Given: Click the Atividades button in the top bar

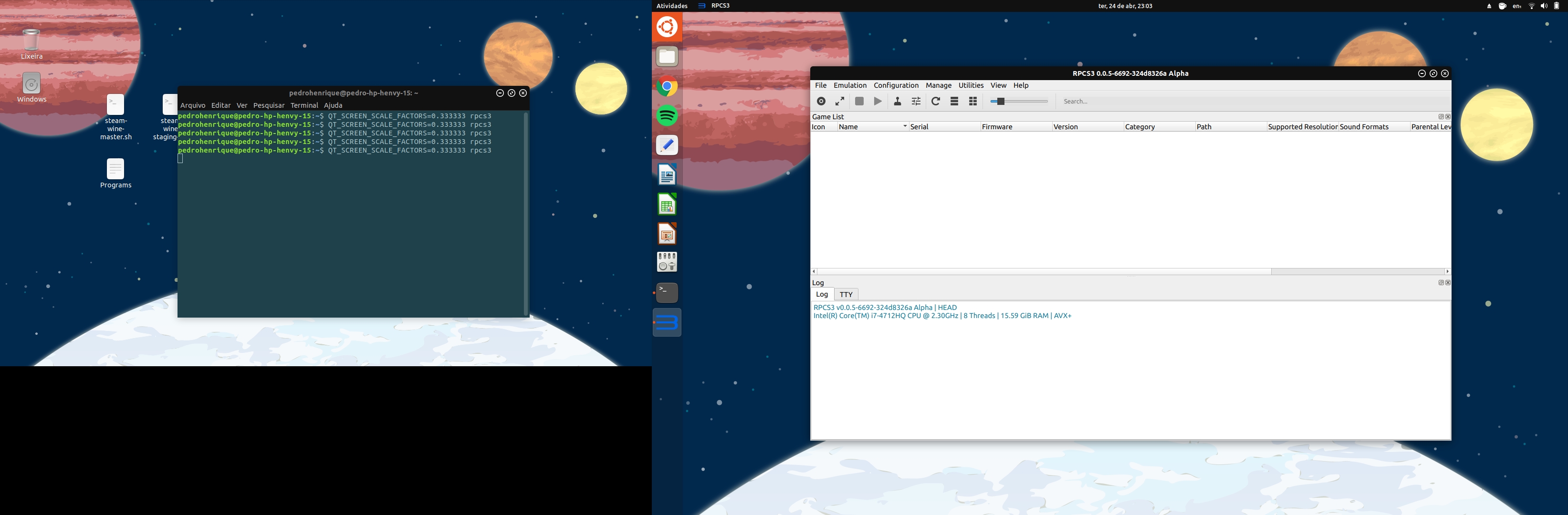Looking at the screenshot, I should (671, 6).
